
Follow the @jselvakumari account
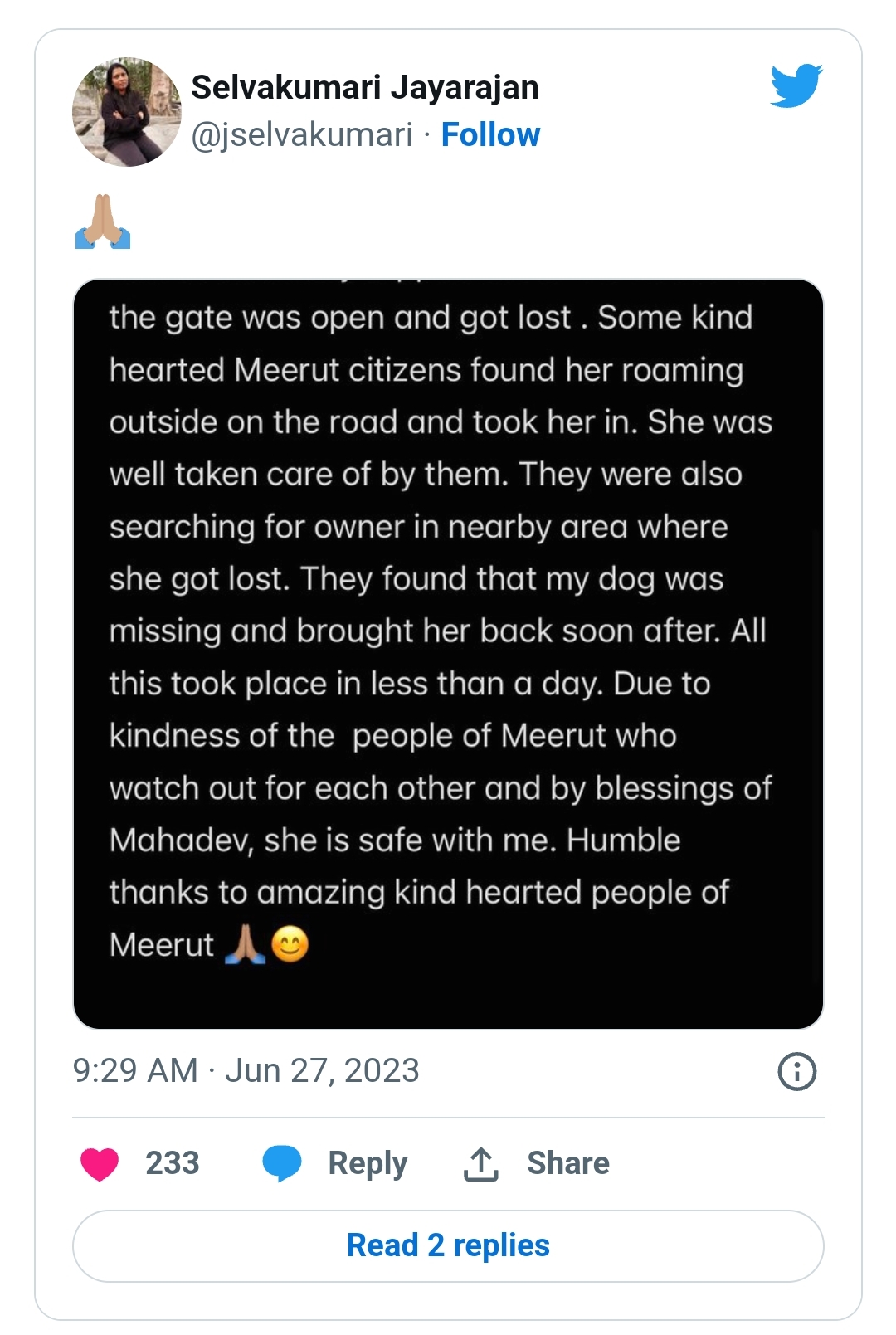click(490, 134)
